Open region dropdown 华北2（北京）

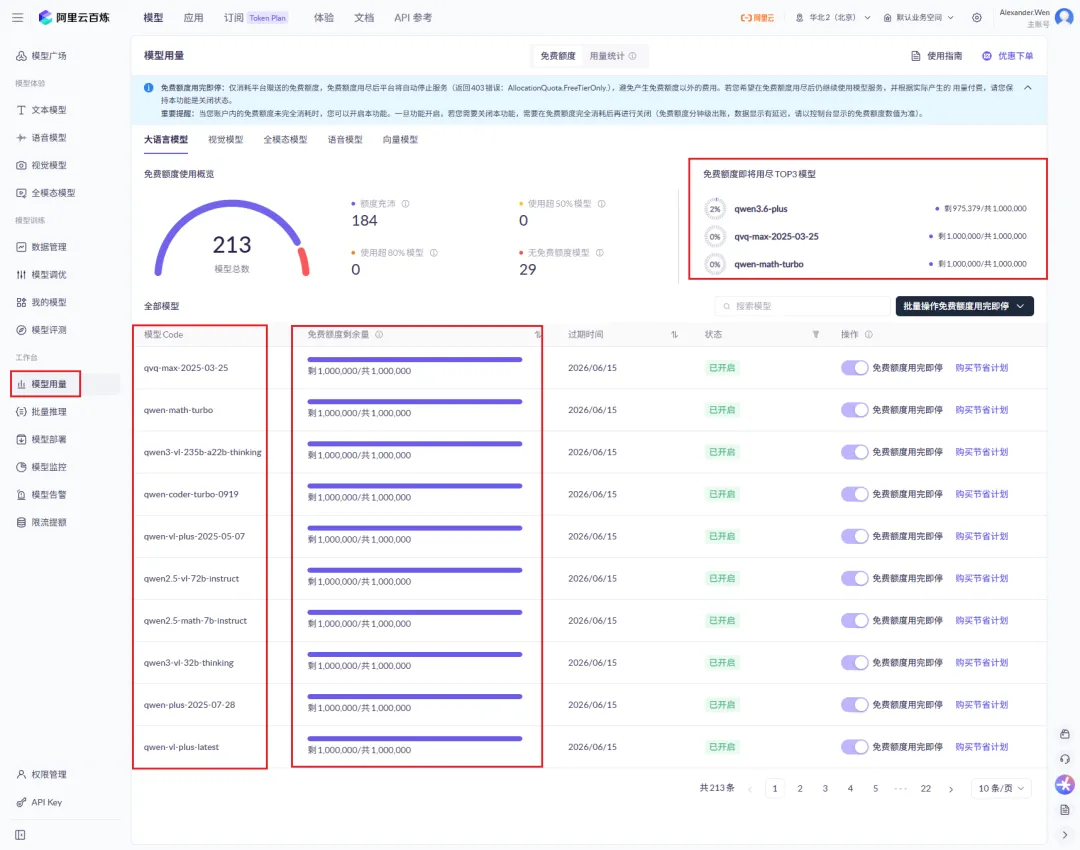click(x=833, y=18)
